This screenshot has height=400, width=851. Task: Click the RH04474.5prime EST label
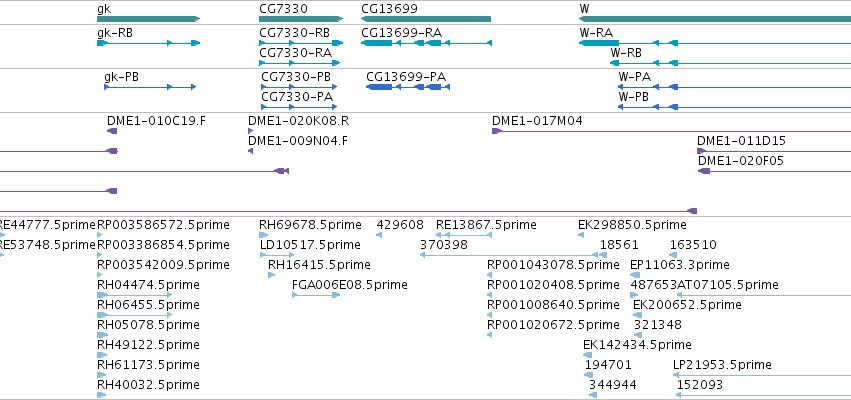[x=148, y=285]
